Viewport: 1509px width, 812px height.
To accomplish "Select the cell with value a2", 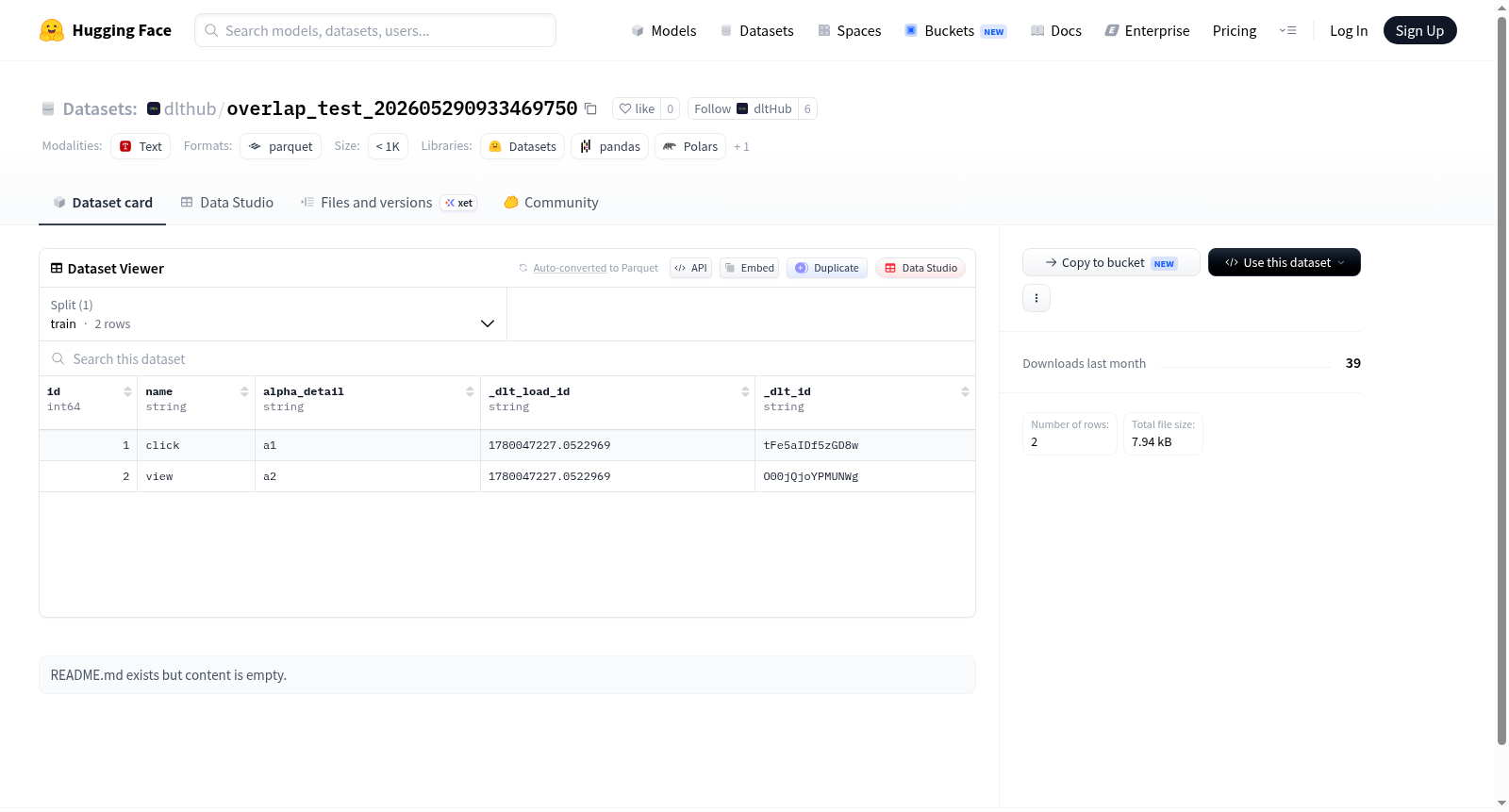I will (x=368, y=476).
